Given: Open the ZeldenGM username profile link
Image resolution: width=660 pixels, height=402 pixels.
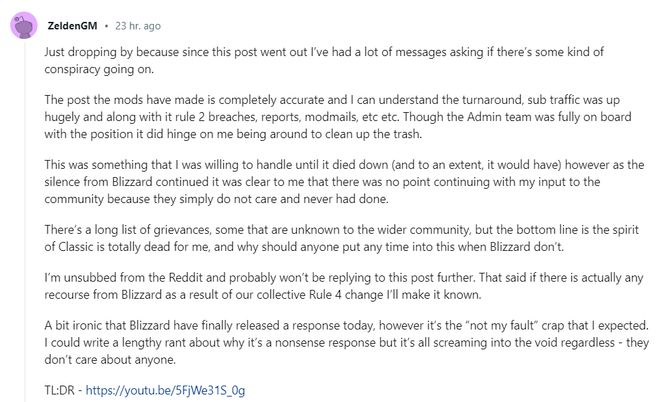Looking at the screenshot, I should pyautogui.click(x=72, y=26).
